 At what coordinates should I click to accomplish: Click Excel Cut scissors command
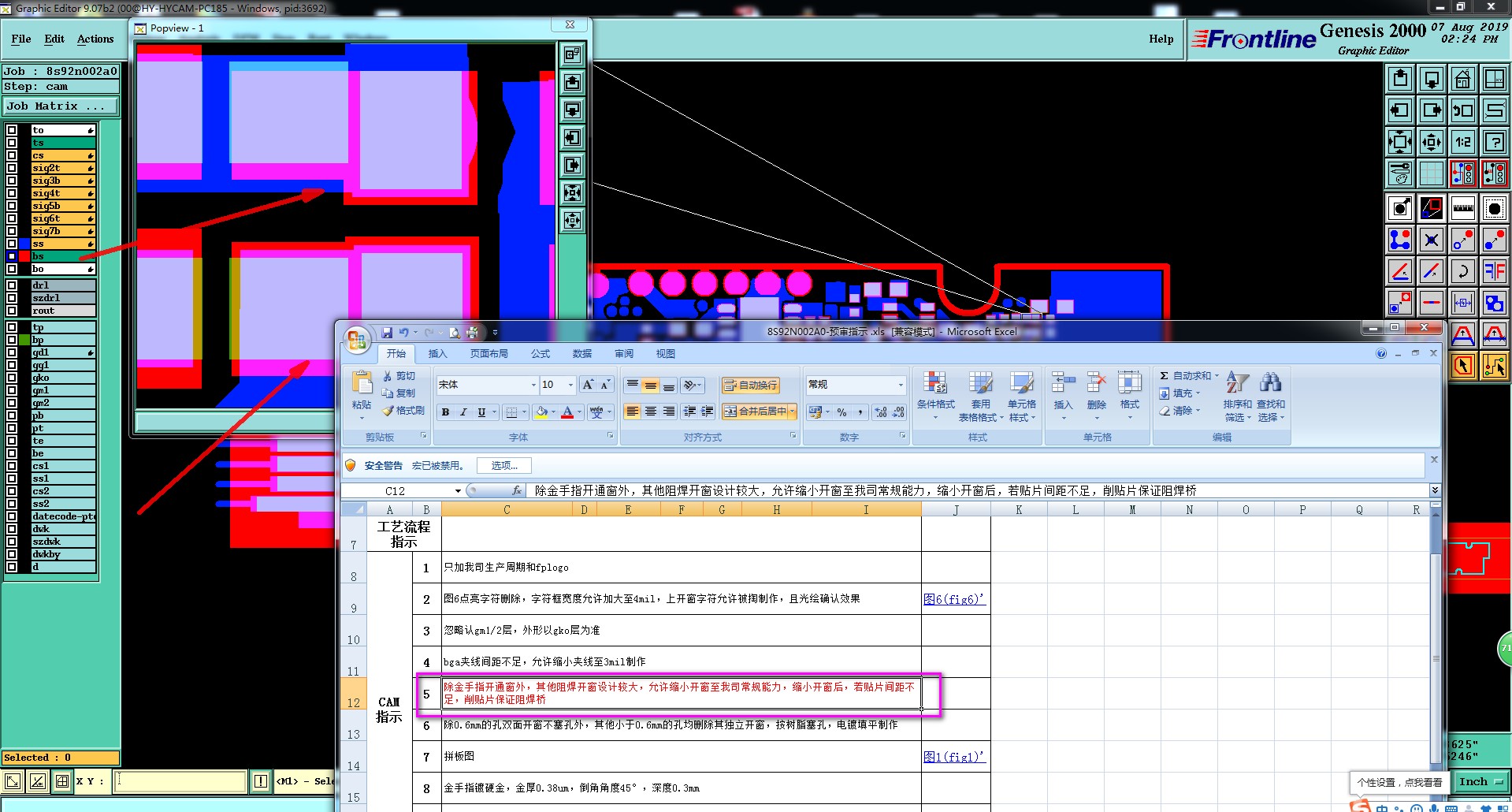pos(399,376)
